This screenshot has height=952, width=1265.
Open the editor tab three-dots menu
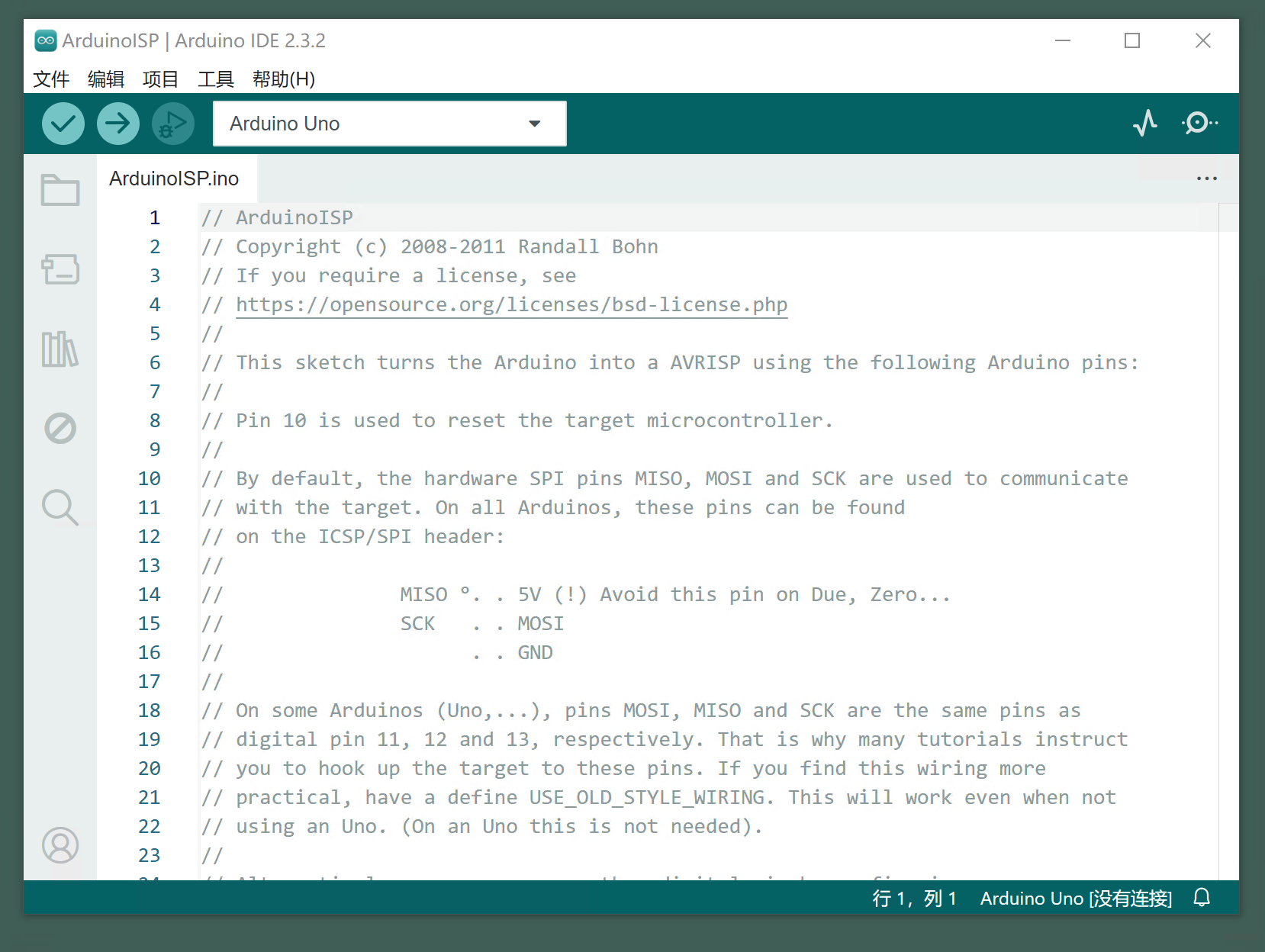pyautogui.click(x=1206, y=178)
